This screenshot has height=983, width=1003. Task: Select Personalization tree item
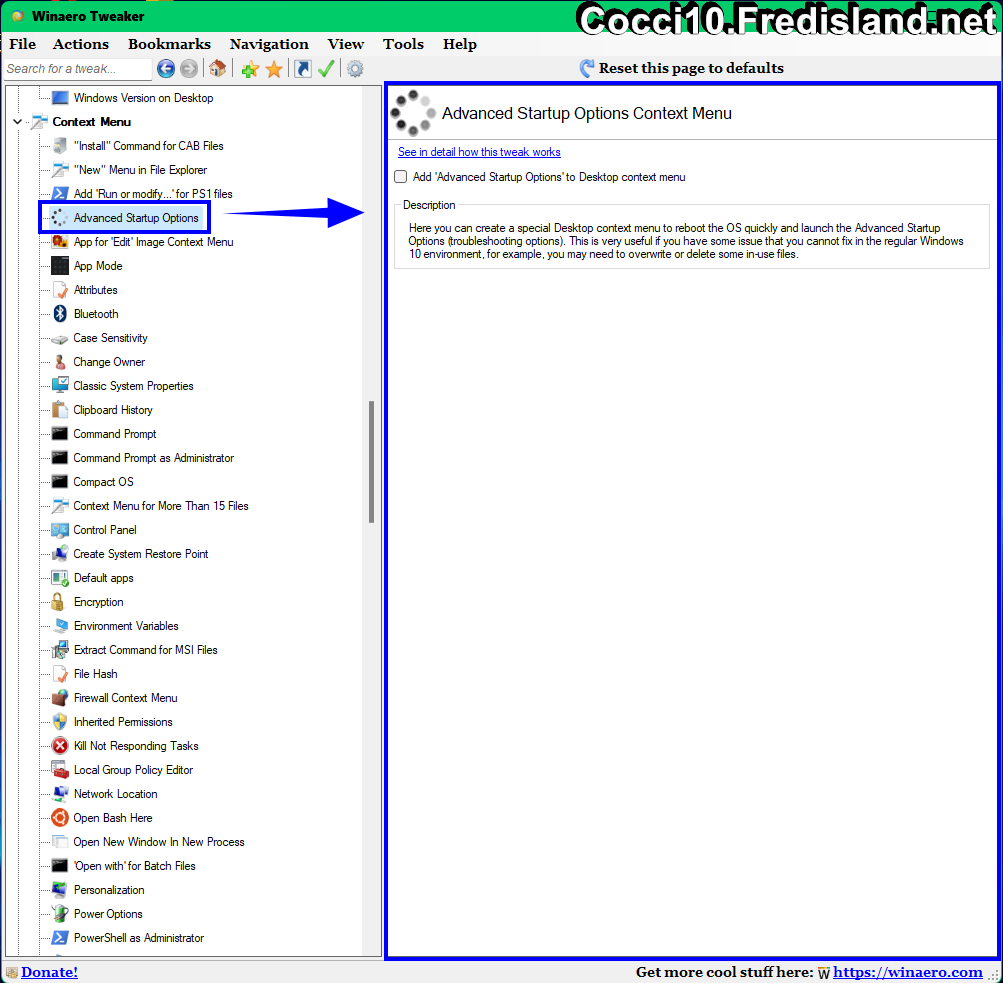point(109,890)
